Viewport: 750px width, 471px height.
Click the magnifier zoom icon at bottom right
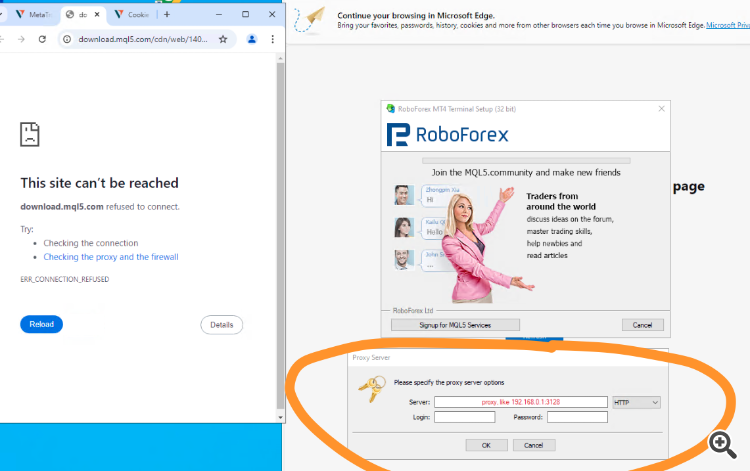click(723, 445)
